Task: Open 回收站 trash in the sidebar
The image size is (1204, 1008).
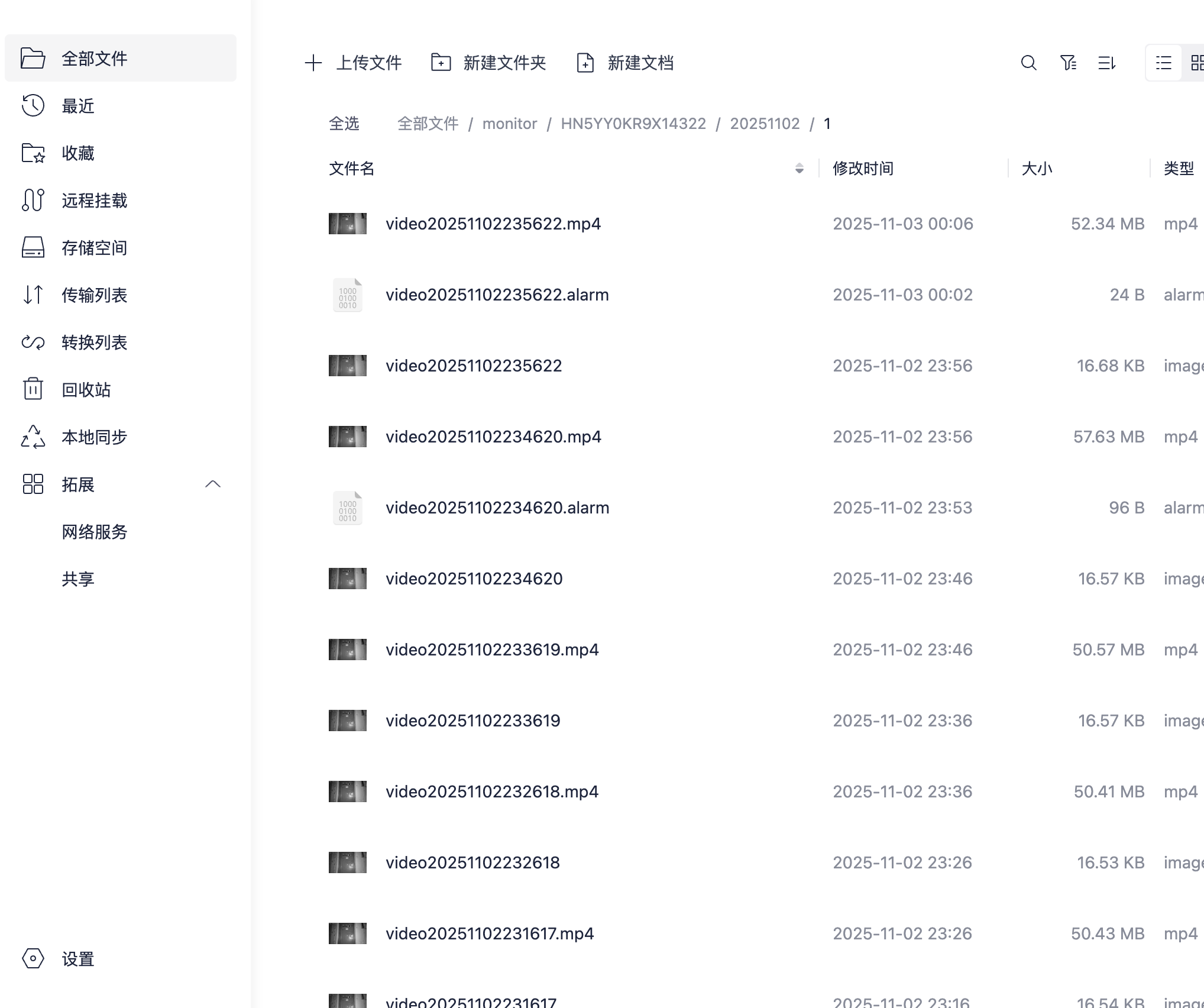Action: point(86,390)
